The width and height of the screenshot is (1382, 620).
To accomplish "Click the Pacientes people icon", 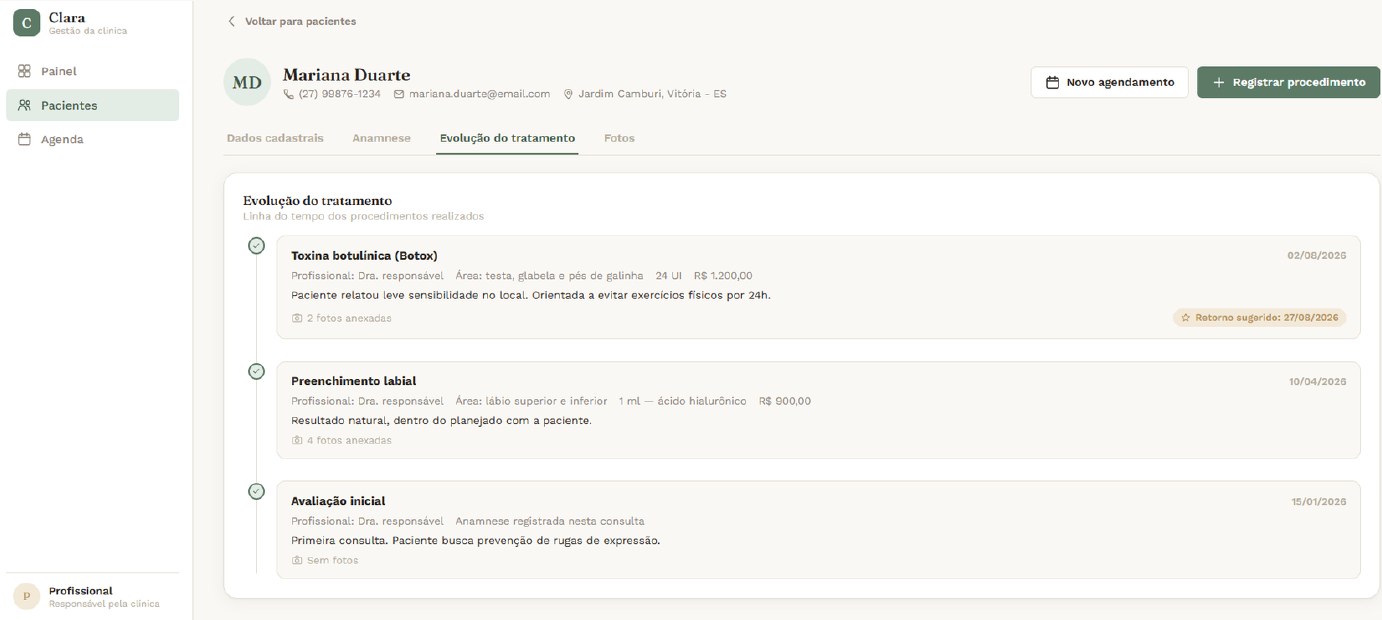I will pyautogui.click(x=25, y=105).
